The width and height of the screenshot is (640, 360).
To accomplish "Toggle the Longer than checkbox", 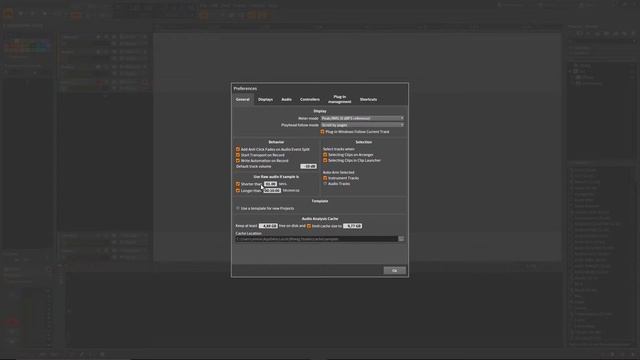I will [238, 191].
